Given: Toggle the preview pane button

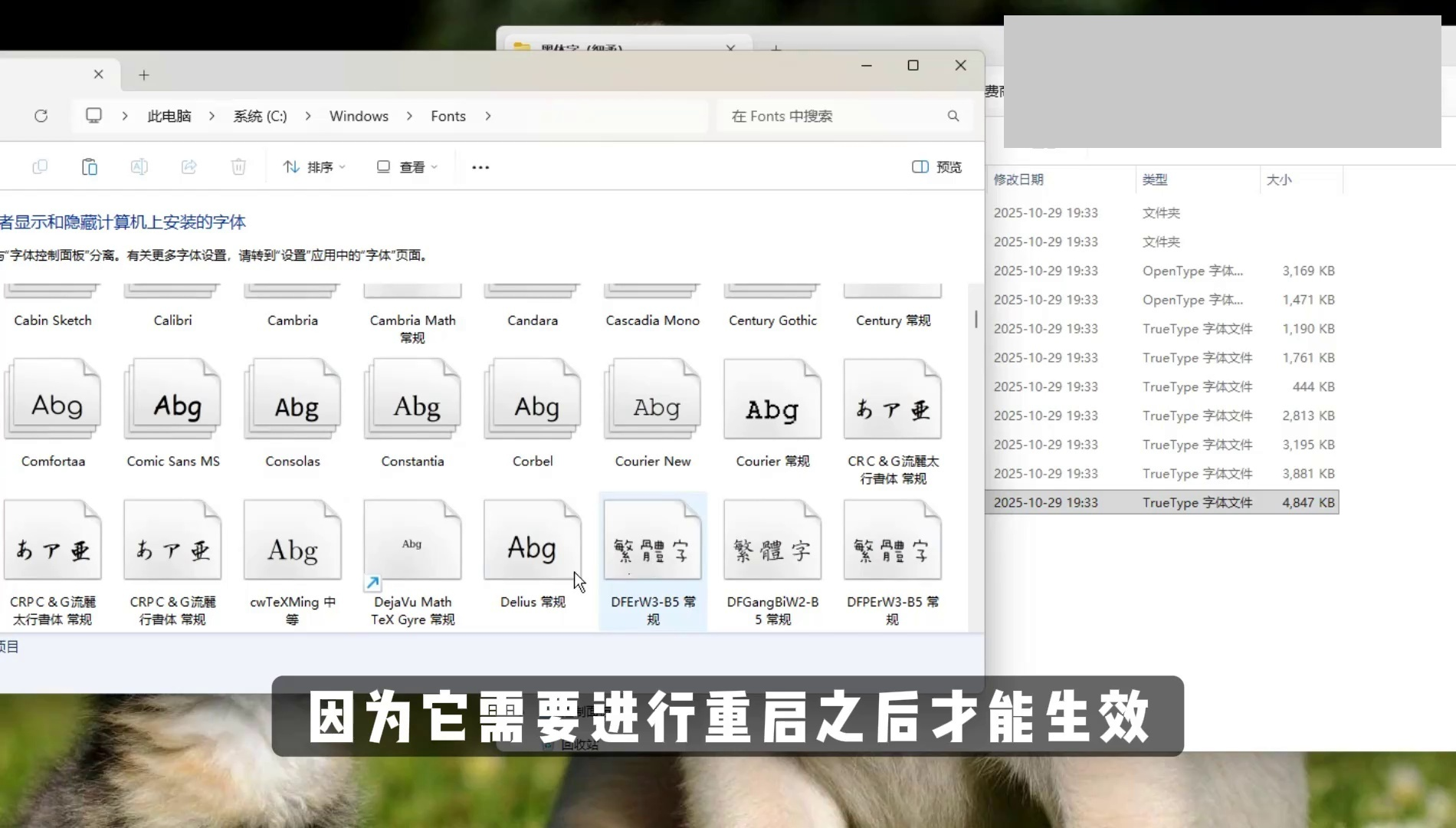Looking at the screenshot, I should click(x=936, y=167).
